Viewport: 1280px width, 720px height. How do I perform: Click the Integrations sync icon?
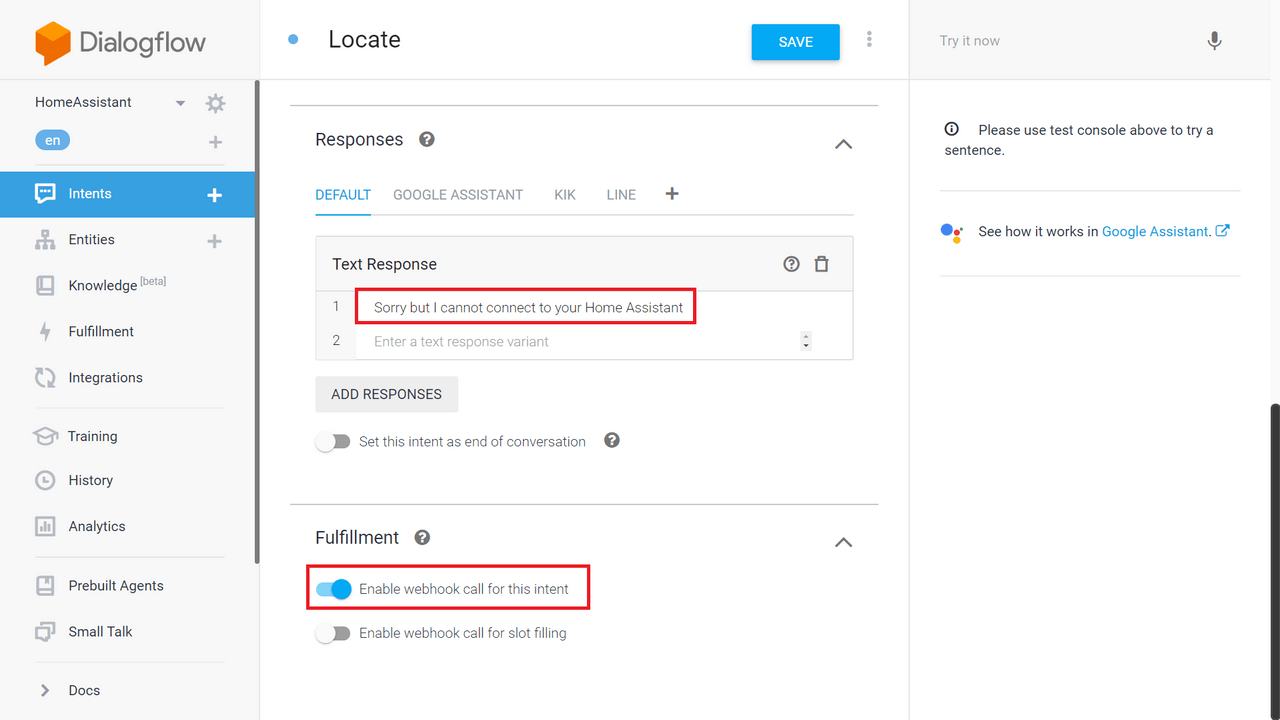45,378
